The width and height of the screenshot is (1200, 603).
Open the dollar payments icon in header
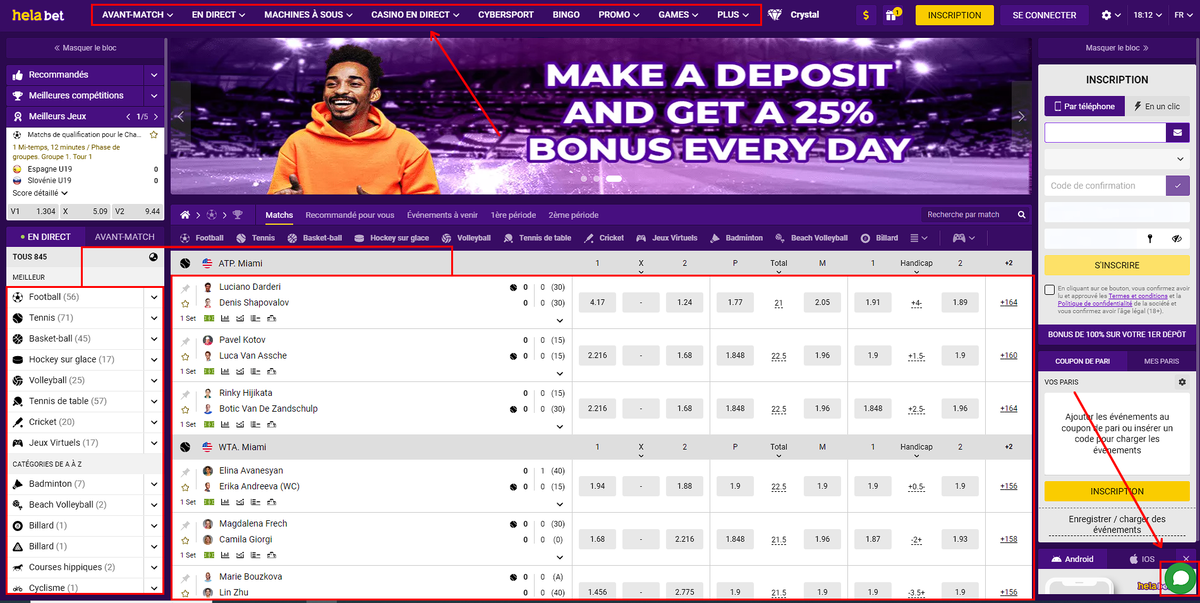coord(866,15)
